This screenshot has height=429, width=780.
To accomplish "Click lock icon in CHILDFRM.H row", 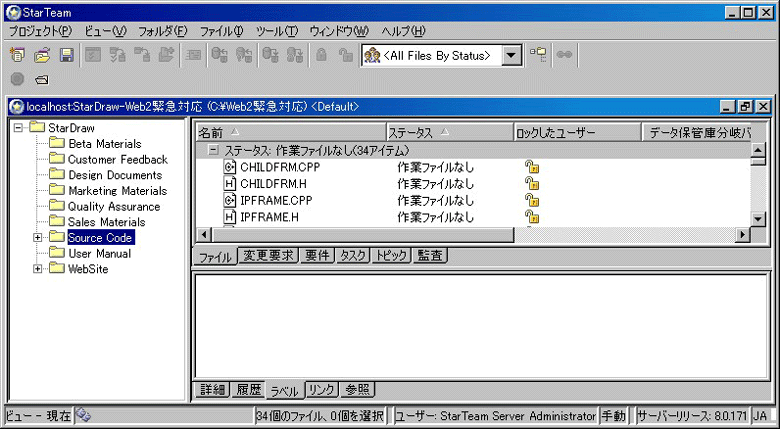I will (532, 184).
